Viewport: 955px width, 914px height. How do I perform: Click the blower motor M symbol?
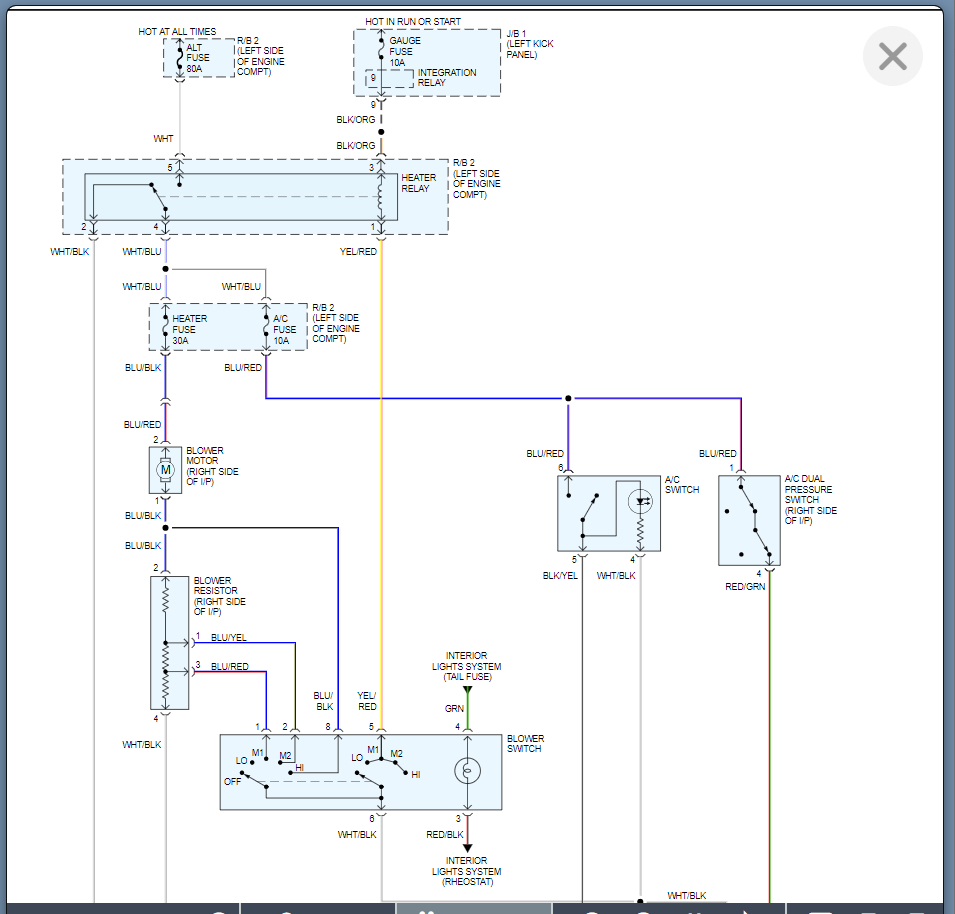point(166,470)
